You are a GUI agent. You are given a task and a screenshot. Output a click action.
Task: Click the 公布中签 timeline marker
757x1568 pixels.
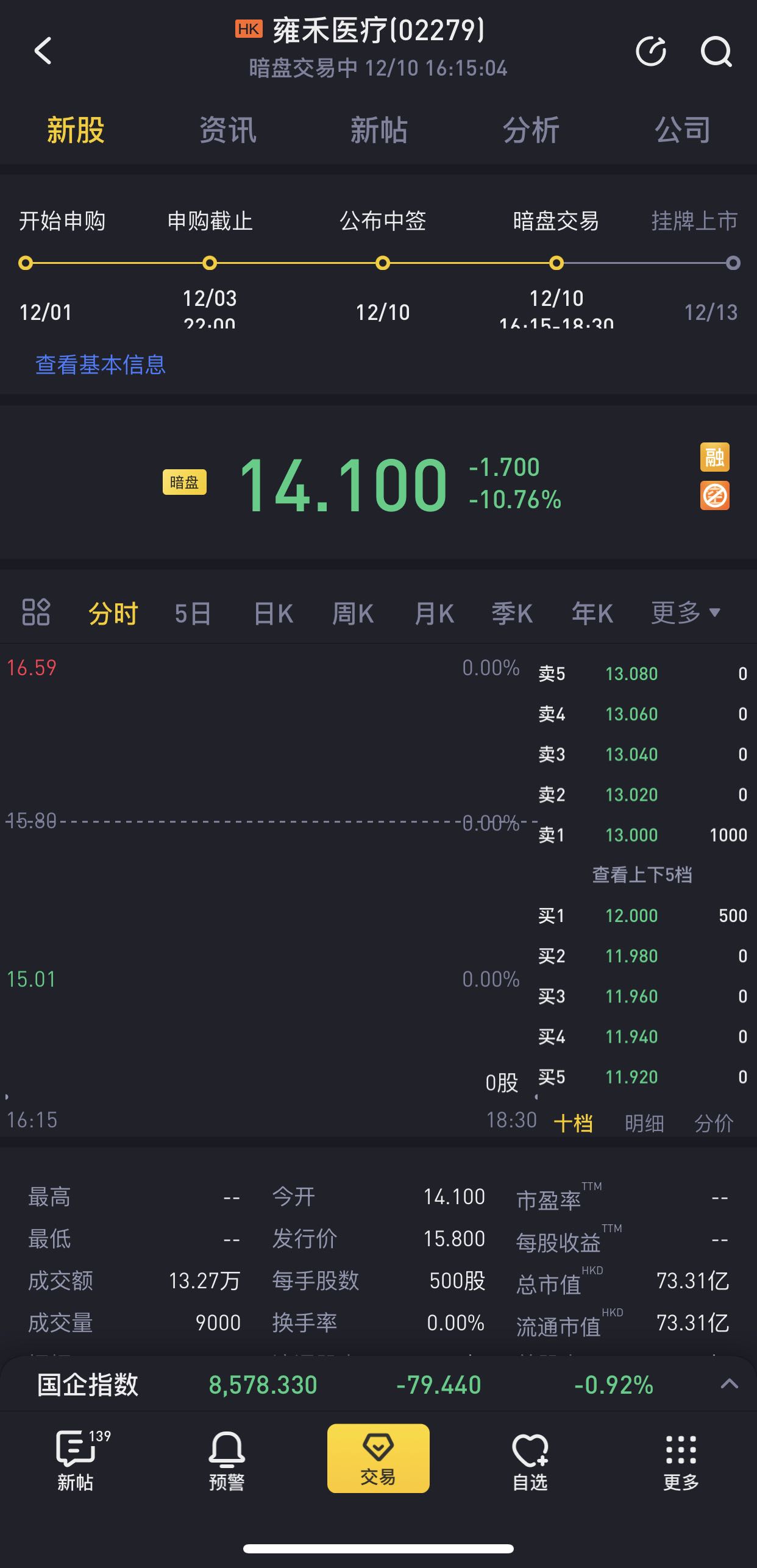pos(383,263)
